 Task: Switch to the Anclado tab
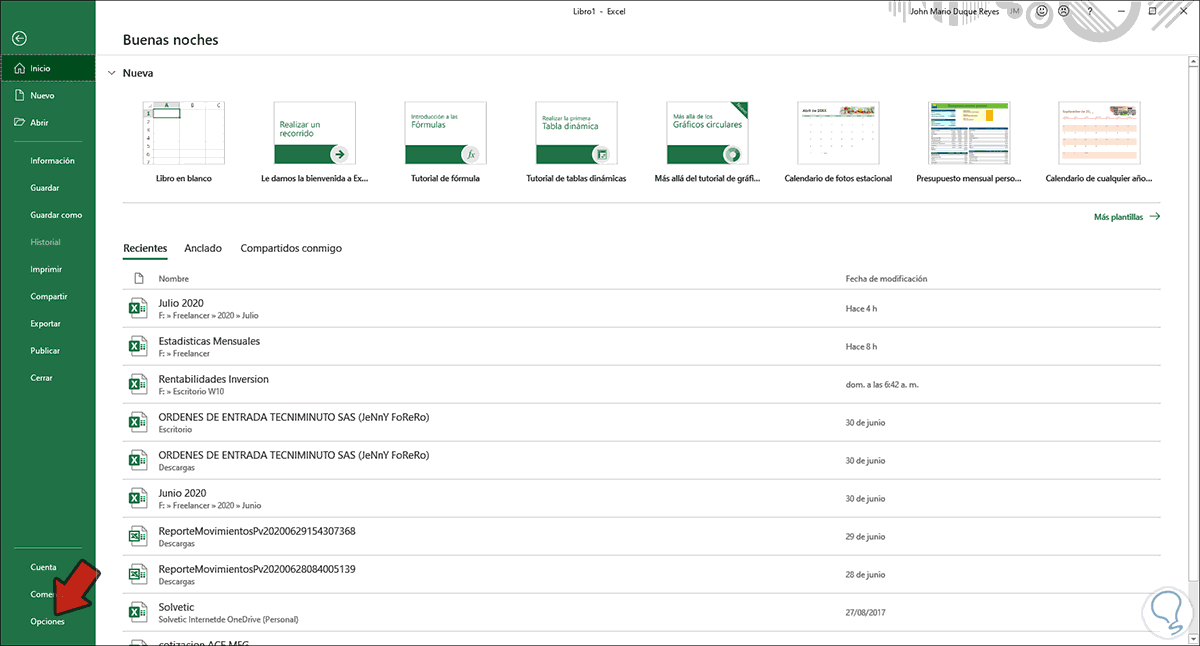tap(203, 248)
